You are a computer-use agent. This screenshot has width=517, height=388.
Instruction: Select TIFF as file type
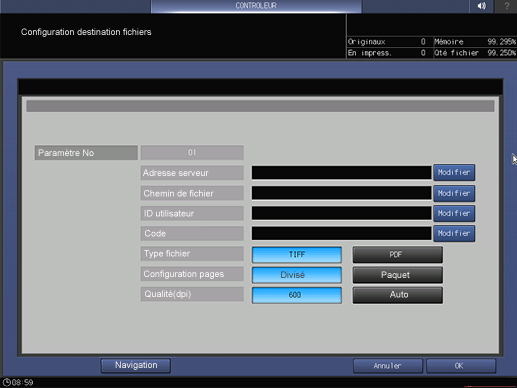[x=297, y=255]
